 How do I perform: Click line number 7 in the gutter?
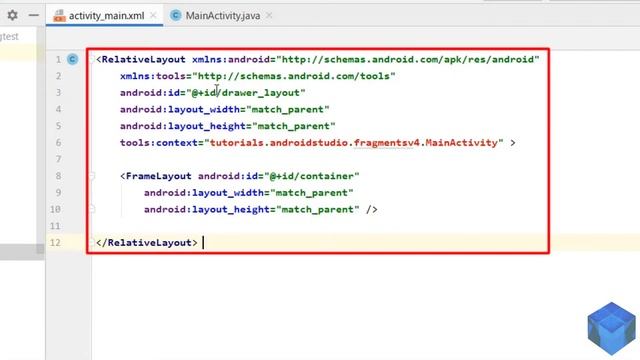pyautogui.click(x=58, y=159)
